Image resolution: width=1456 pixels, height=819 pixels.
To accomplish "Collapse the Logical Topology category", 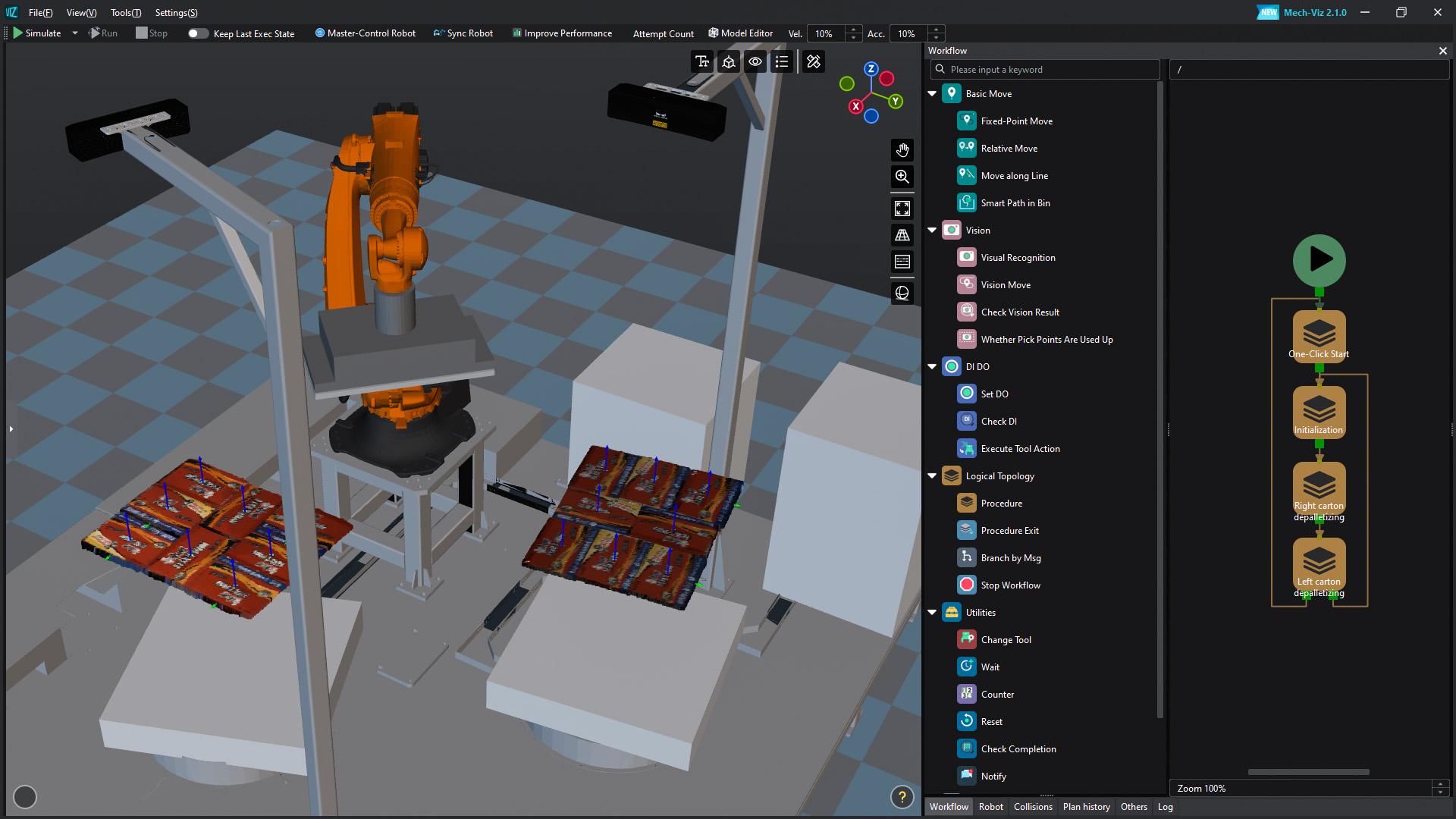I will pyautogui.click(x=932, y=476).
